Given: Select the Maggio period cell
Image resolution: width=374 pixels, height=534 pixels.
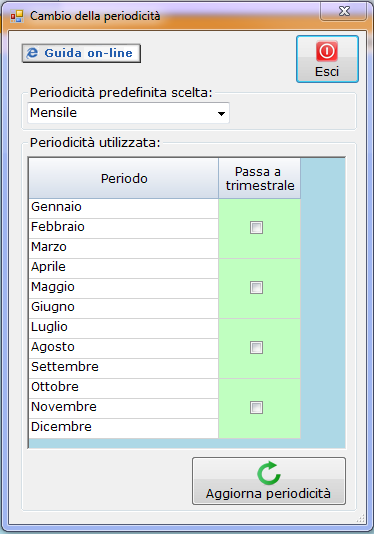Looking at the screenshot, I should pos(124,288).
